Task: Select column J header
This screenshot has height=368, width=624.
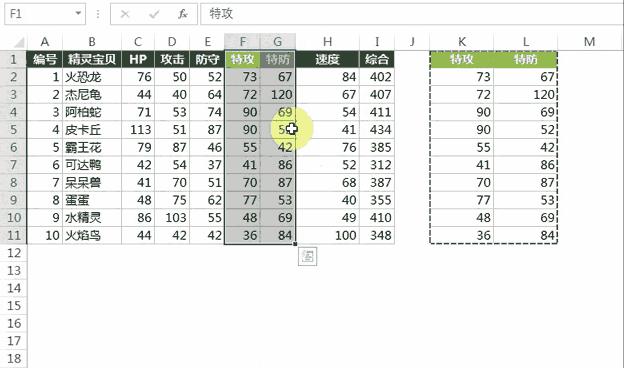Action: [412, 42]
